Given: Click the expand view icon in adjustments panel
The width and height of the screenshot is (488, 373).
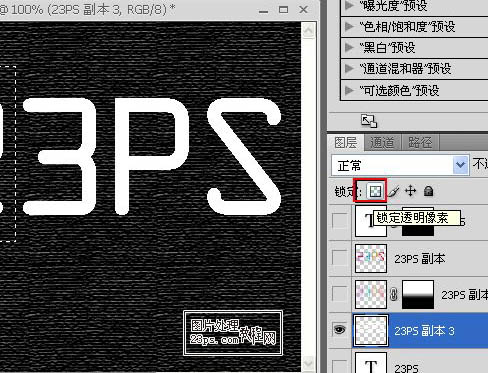Looking at the screenshot, I should tap(369, 121).
